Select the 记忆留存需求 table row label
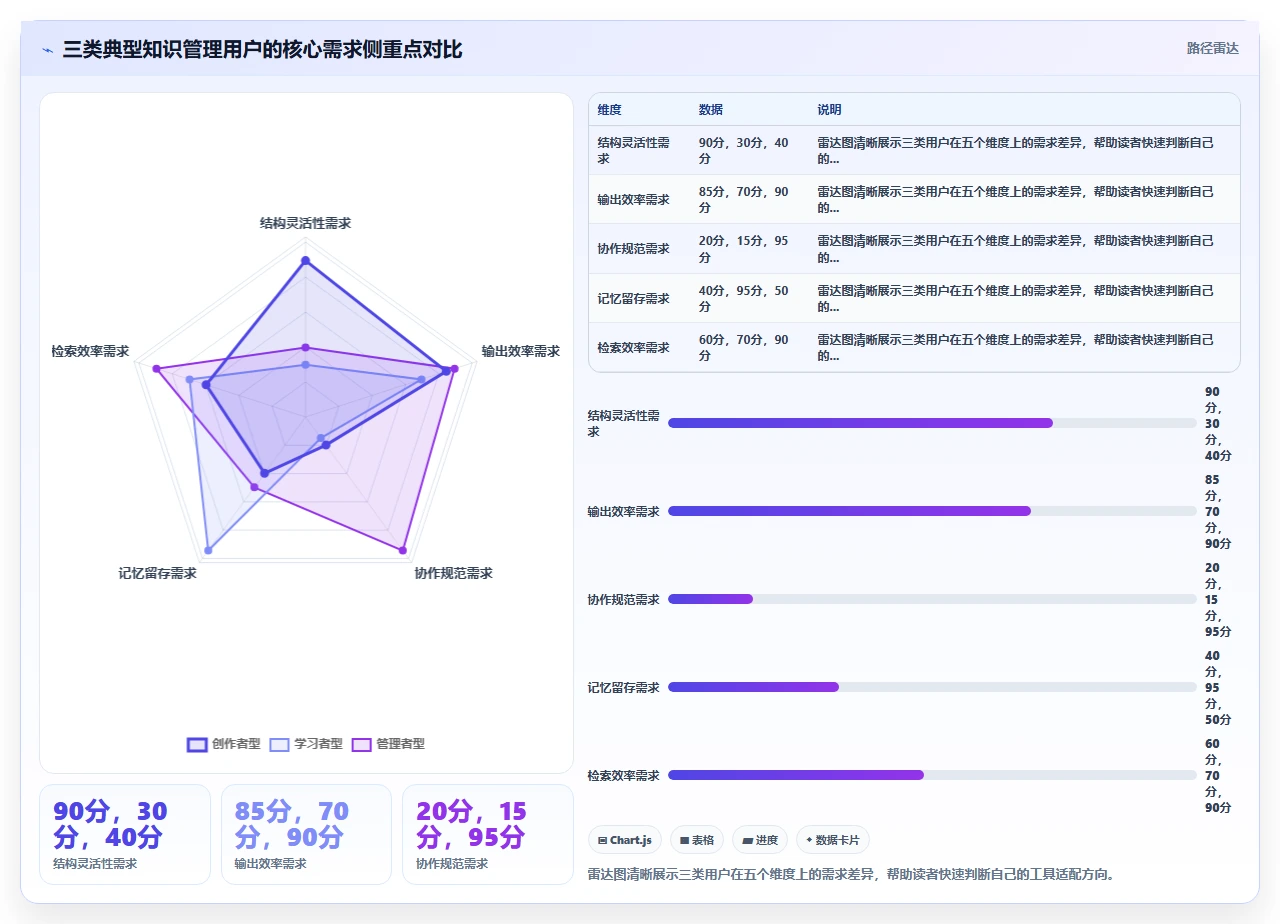This screenshot has width=1280, height=924. (633, 298)
